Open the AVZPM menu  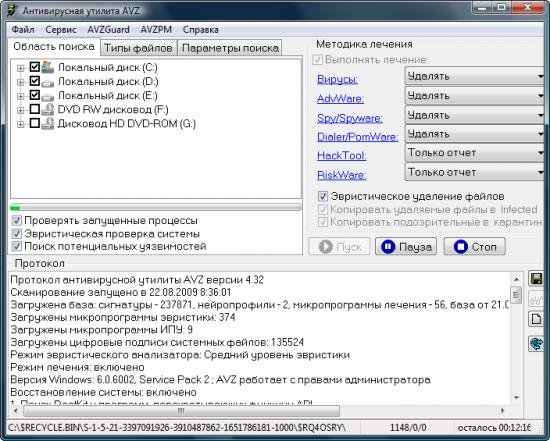pyautogui.click(x=156, y=29)
